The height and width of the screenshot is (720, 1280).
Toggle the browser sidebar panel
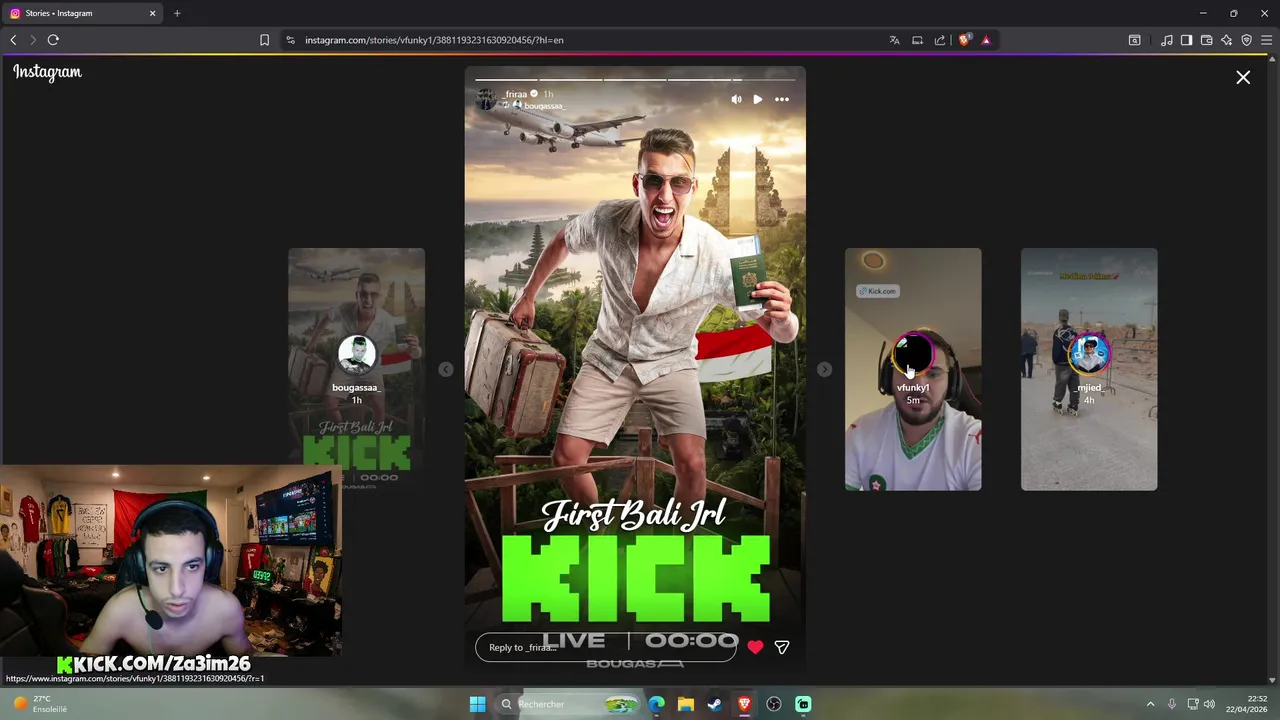pyautogui.click(x=1186, y=40)
